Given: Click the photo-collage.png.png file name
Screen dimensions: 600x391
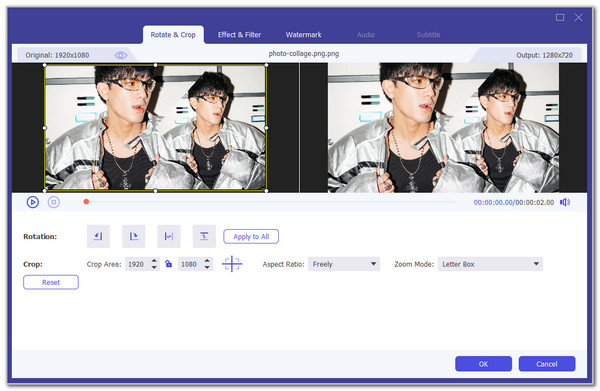Looking at the screenshot, I should (304, 54).
